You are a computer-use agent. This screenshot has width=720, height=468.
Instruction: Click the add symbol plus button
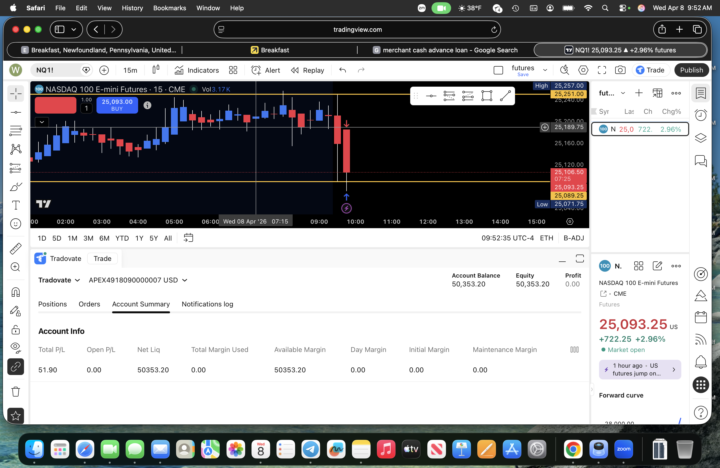(x=104, y=70)
